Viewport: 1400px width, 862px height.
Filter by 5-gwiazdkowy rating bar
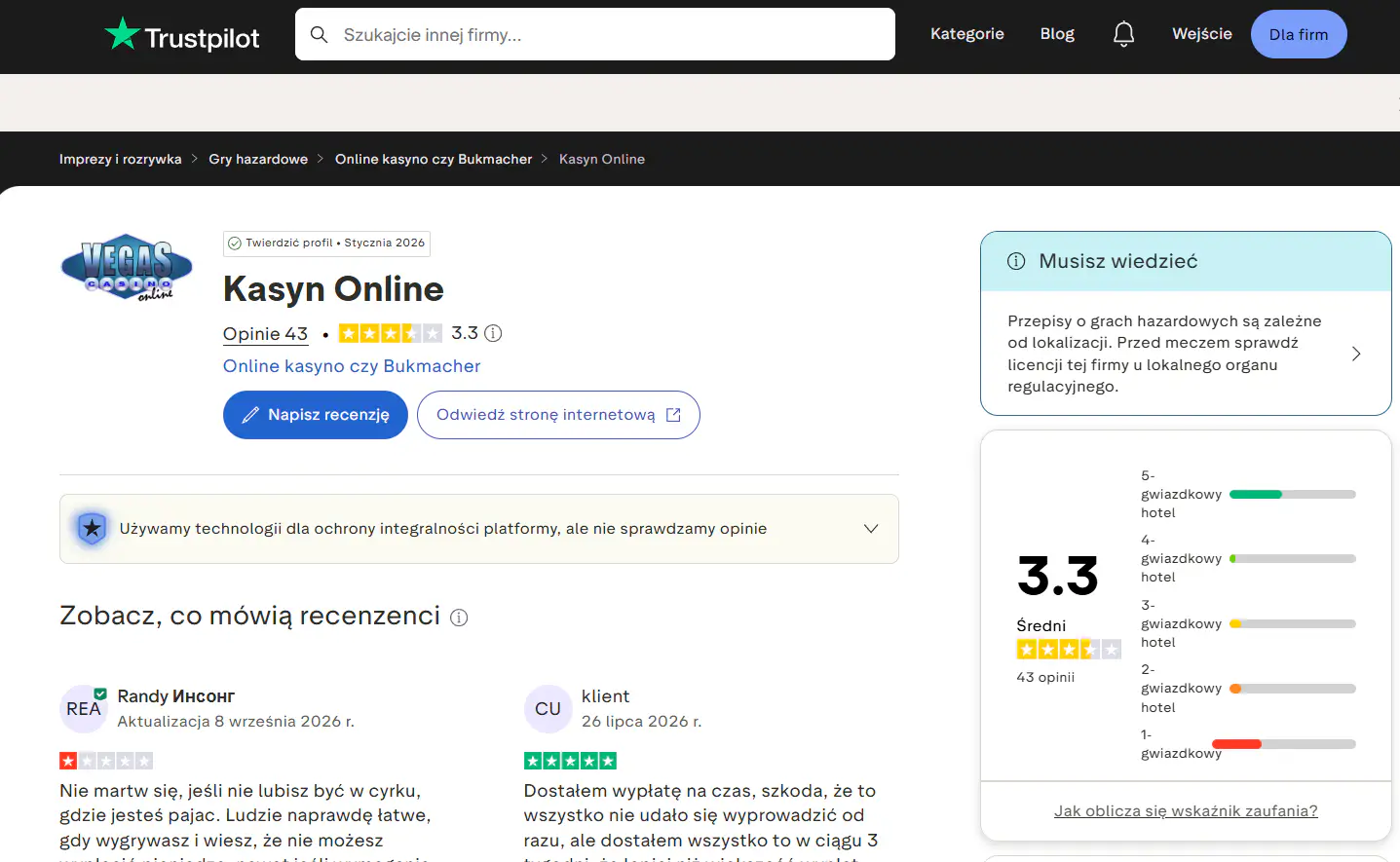[x=1293, y=495]
